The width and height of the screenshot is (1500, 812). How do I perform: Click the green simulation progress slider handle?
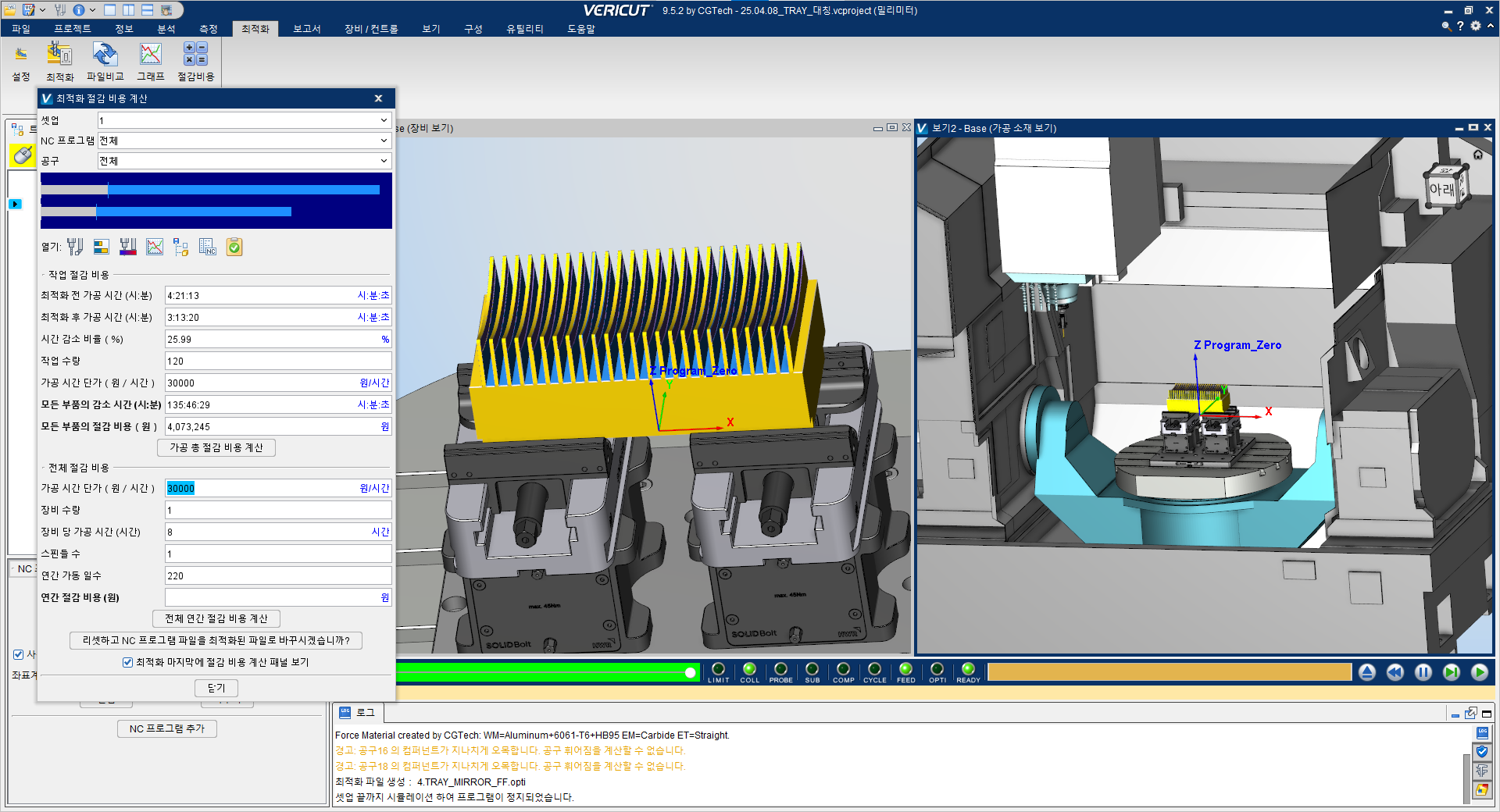[691, 672]
